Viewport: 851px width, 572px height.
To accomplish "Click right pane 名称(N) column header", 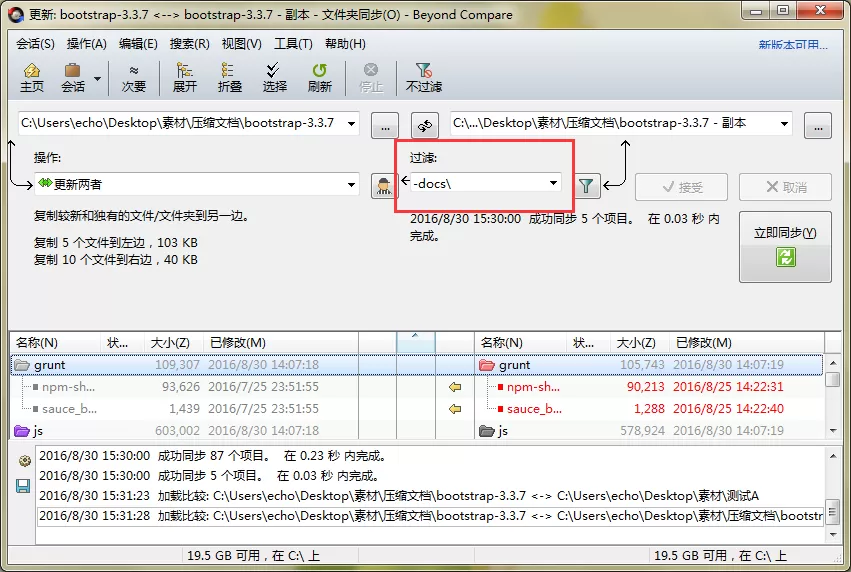I will 521,343.
